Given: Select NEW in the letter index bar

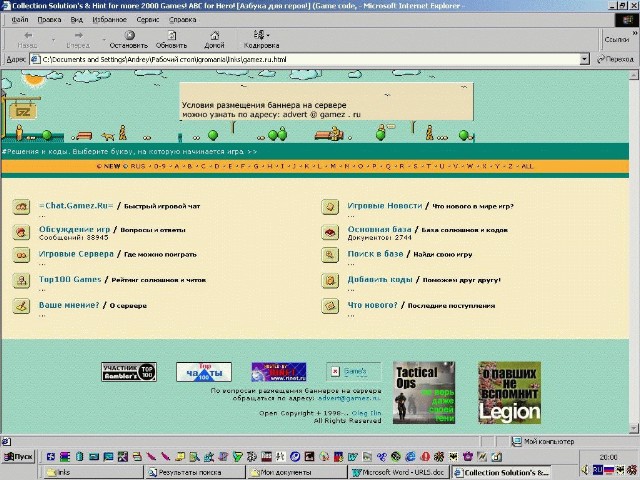Looking at the screenshot, I should pyautogui.click(x=112, y=166).
